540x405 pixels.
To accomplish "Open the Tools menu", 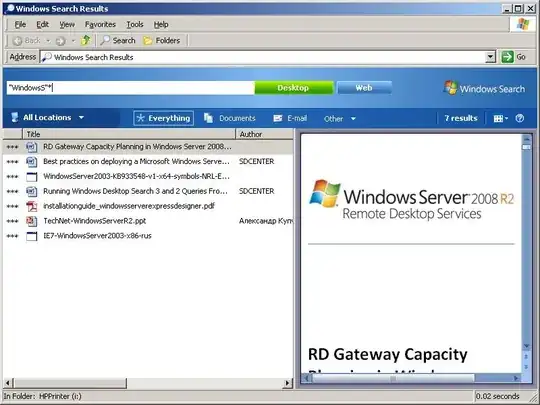I will click(135, 24).
